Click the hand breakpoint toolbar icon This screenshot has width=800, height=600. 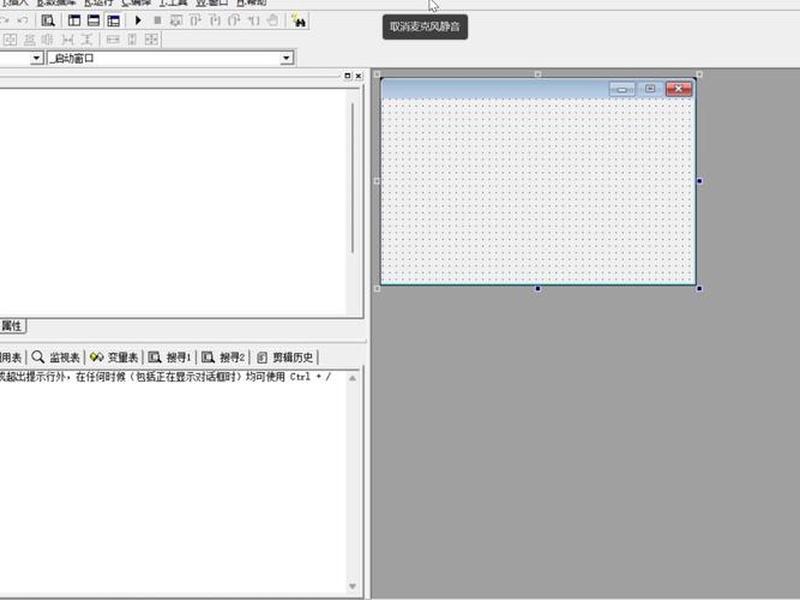pos(273,21)
